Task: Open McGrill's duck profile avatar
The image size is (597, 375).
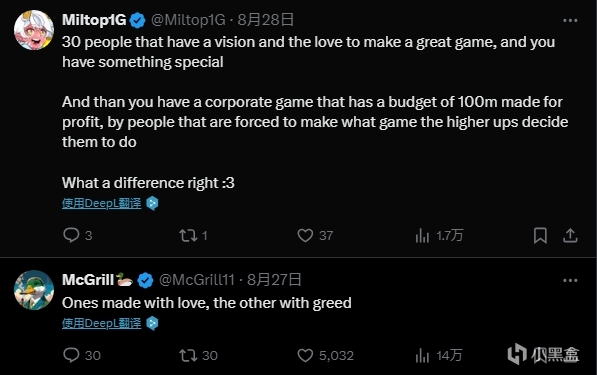Action: coord(34,290)
